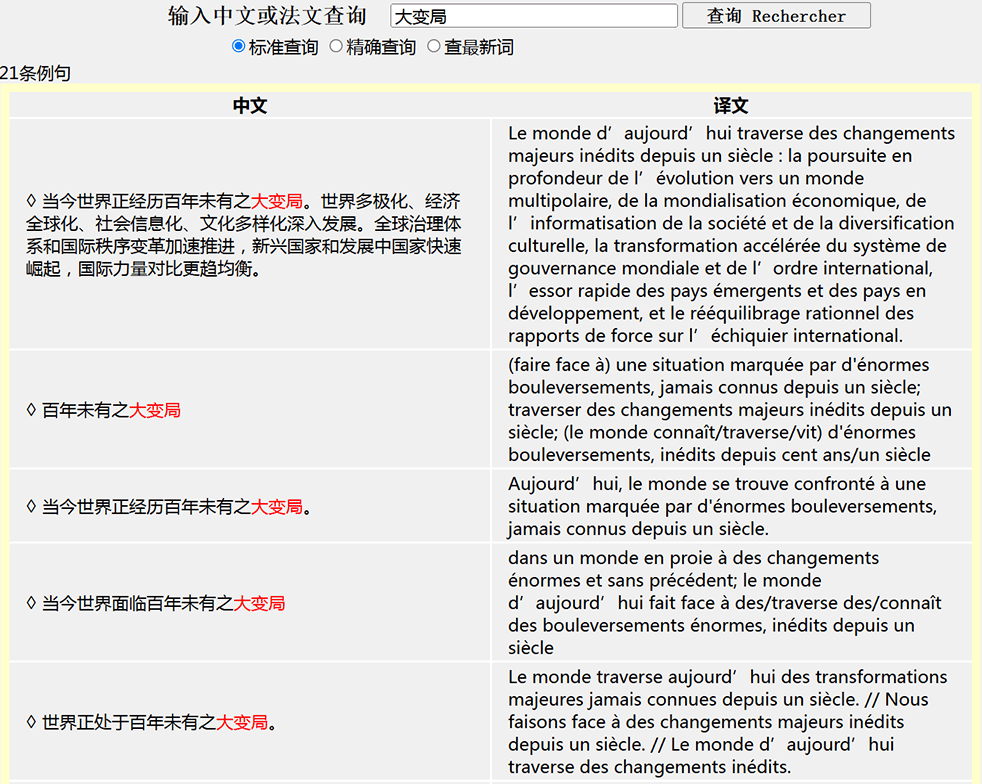Click the 输入中文或法文查询 label
Screen dimensions: 982x784
coord(267,16)
